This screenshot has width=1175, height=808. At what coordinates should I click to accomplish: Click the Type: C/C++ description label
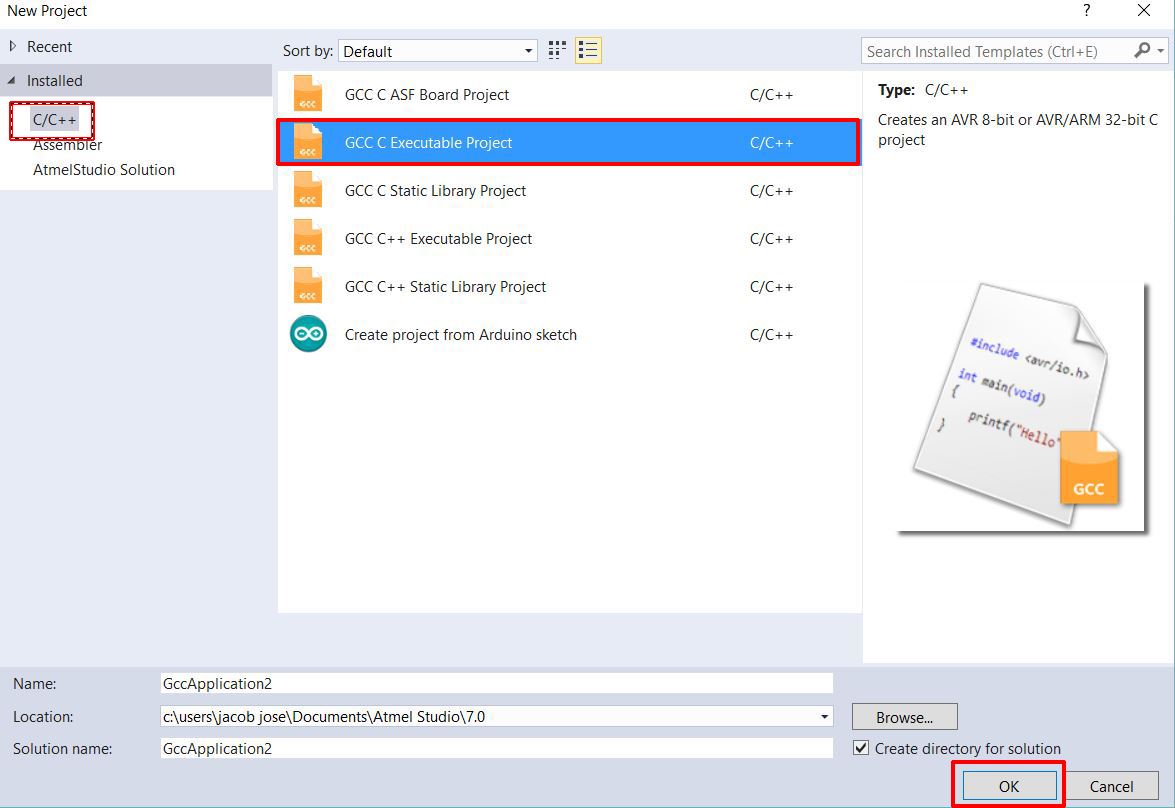pyautogui.click(x=922, y=90)
